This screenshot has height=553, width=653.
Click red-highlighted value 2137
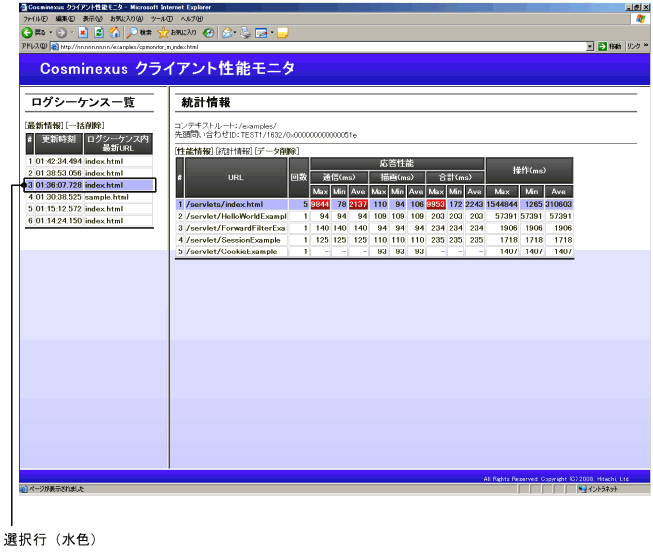coord(358,204)
